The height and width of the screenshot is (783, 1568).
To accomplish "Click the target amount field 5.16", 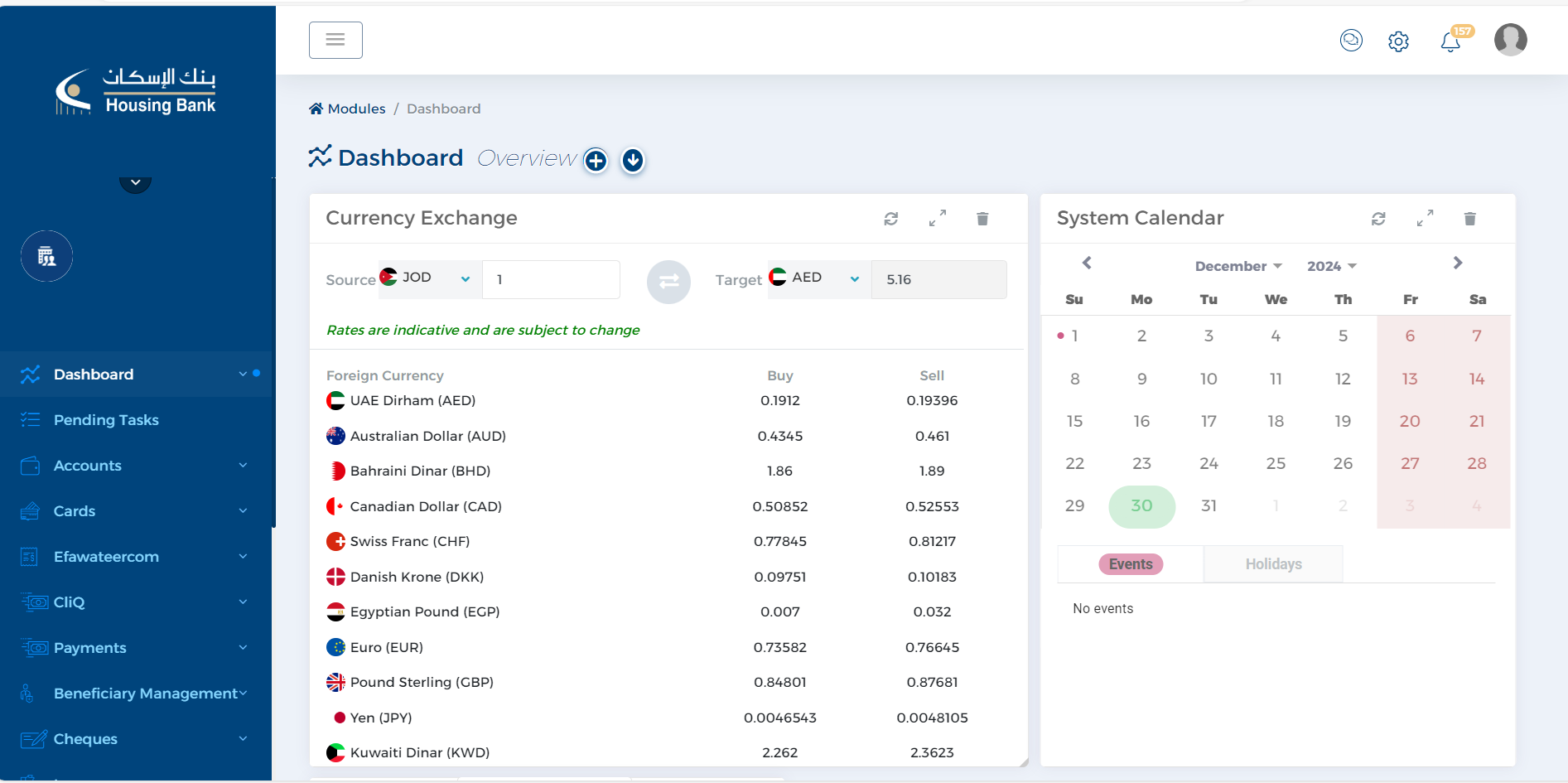I will point(939,279).
